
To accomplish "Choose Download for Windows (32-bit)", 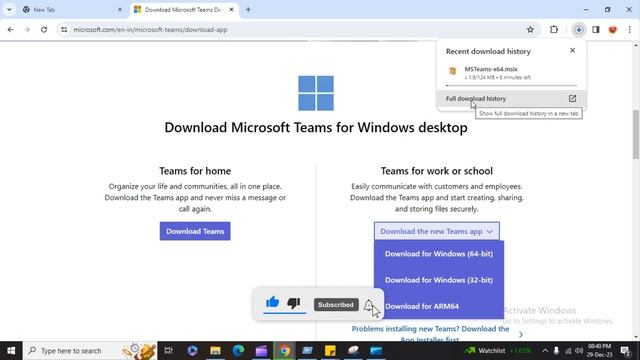I will point(439,280).
